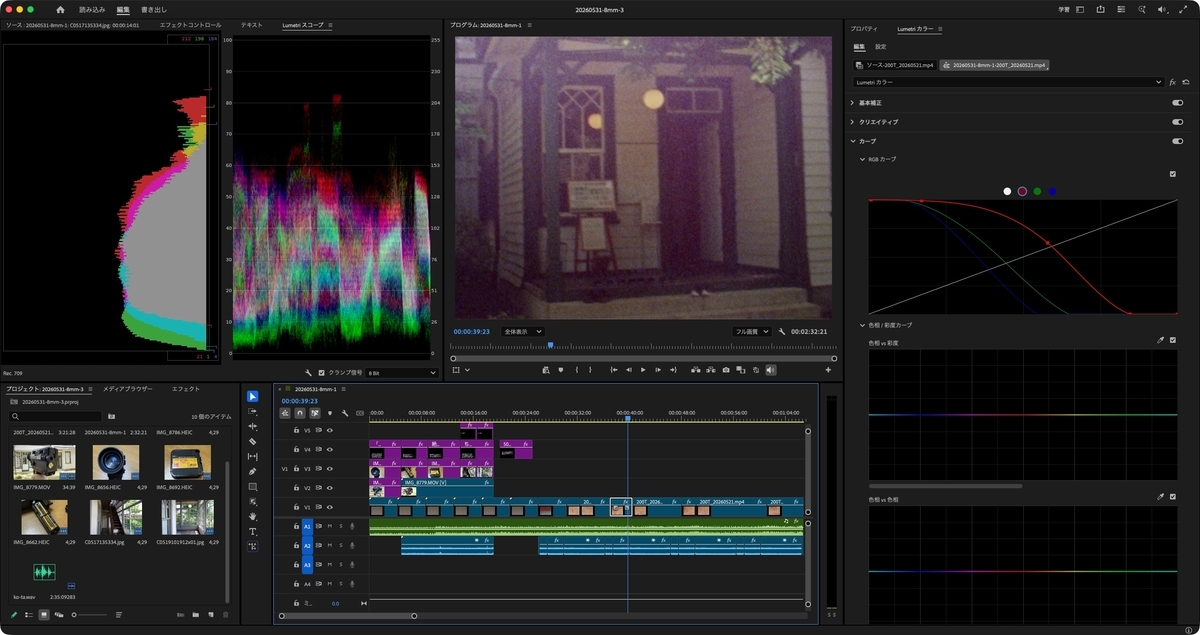This screenshot has width=1200, height=635.
Task: Open 8 Bit scope depth dropdown
Action: coord(402,372)
